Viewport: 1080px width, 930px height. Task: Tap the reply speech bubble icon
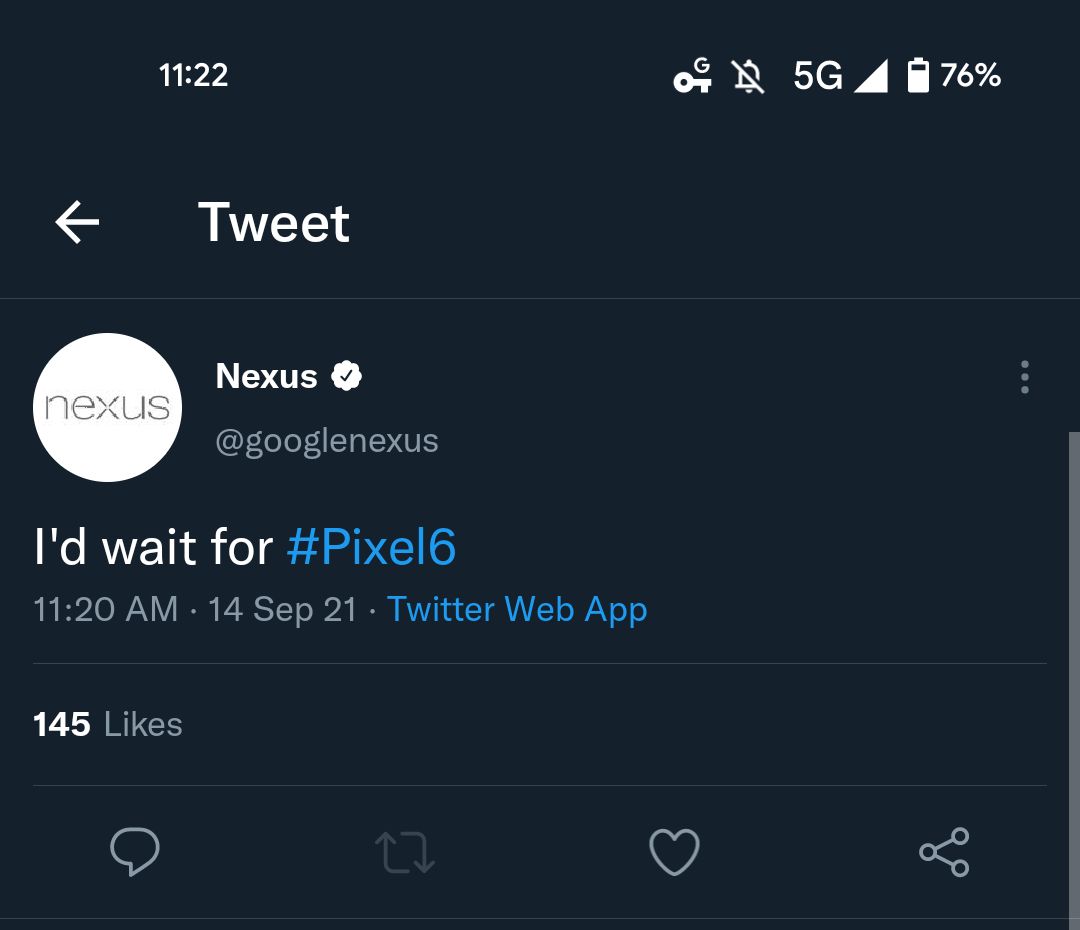tap(134, 852)
